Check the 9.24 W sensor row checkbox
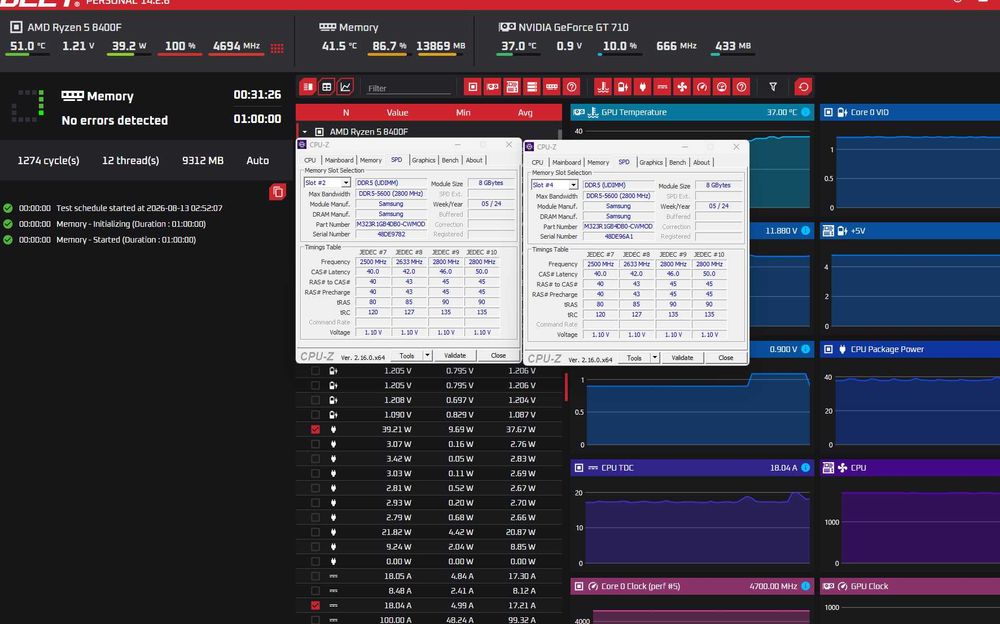 tap(315, 547)
